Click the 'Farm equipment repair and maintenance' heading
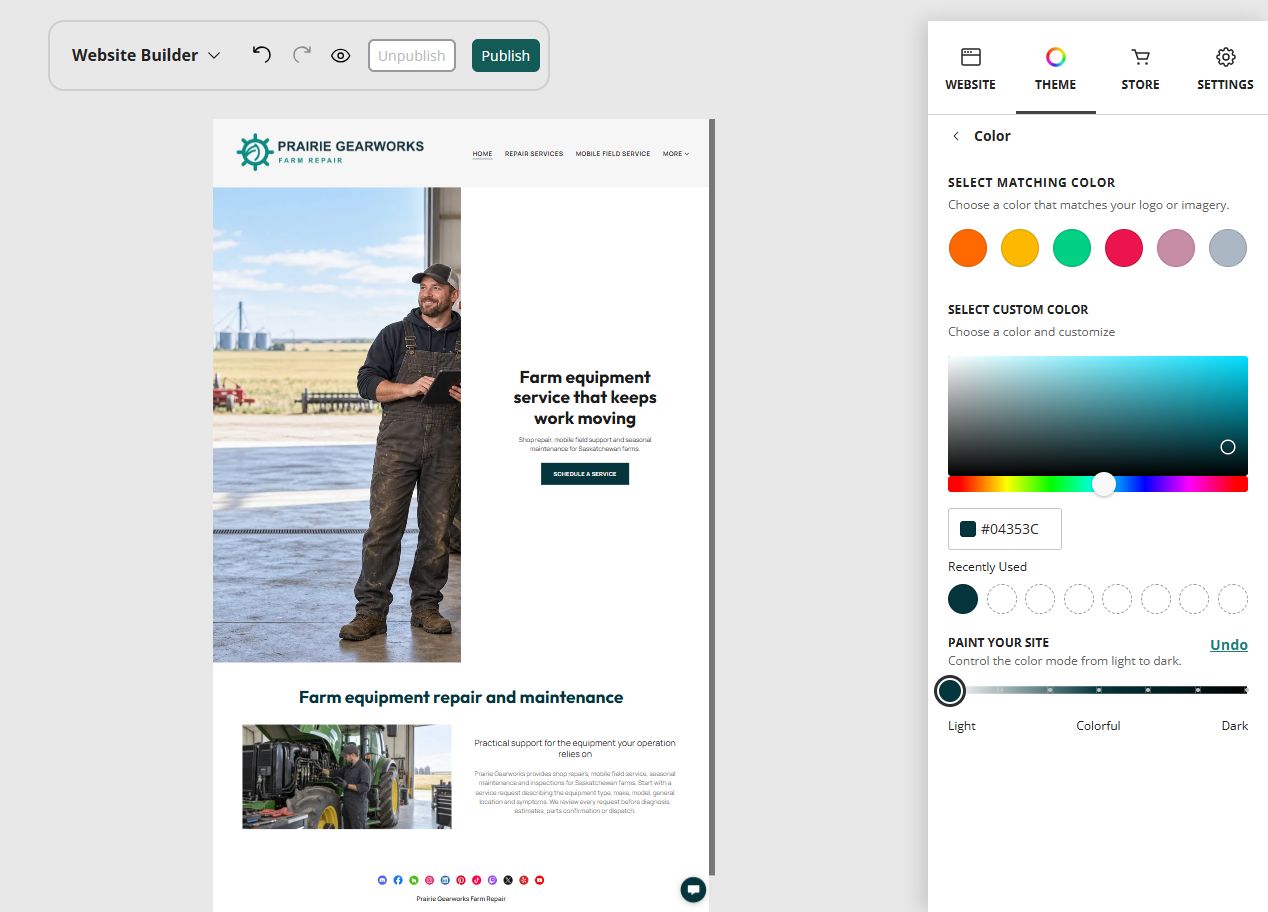This screenshot has width=1268, height=912. [461, 697]
